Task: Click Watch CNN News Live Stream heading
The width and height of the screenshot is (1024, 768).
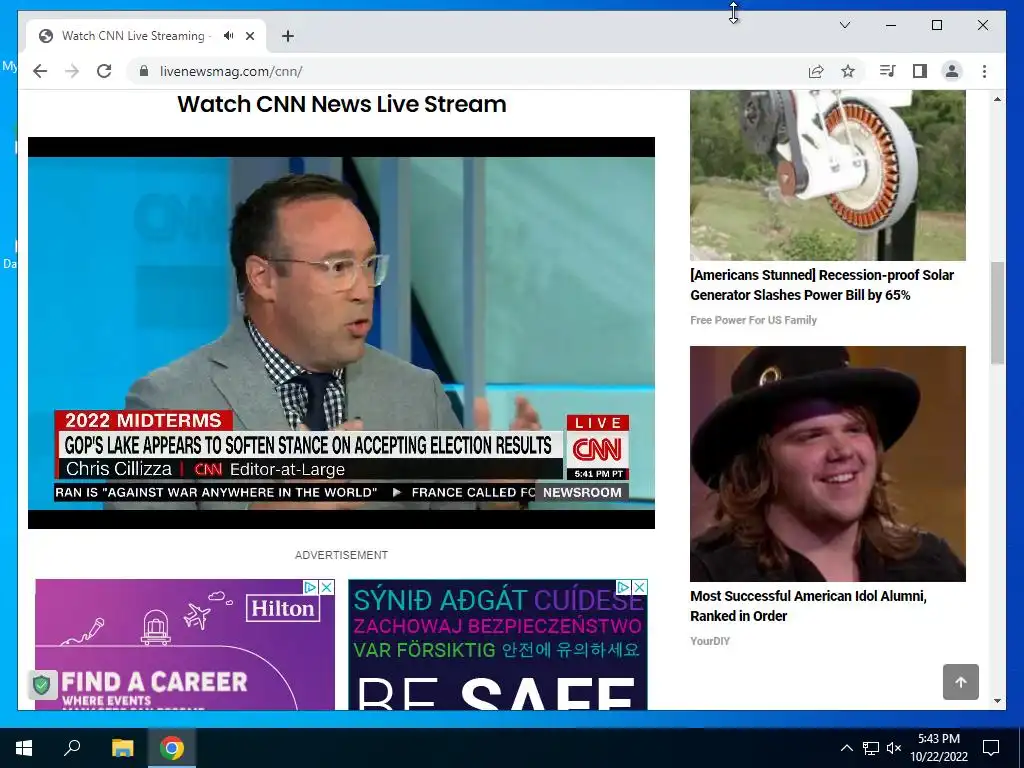Action: tap(342, 104)
